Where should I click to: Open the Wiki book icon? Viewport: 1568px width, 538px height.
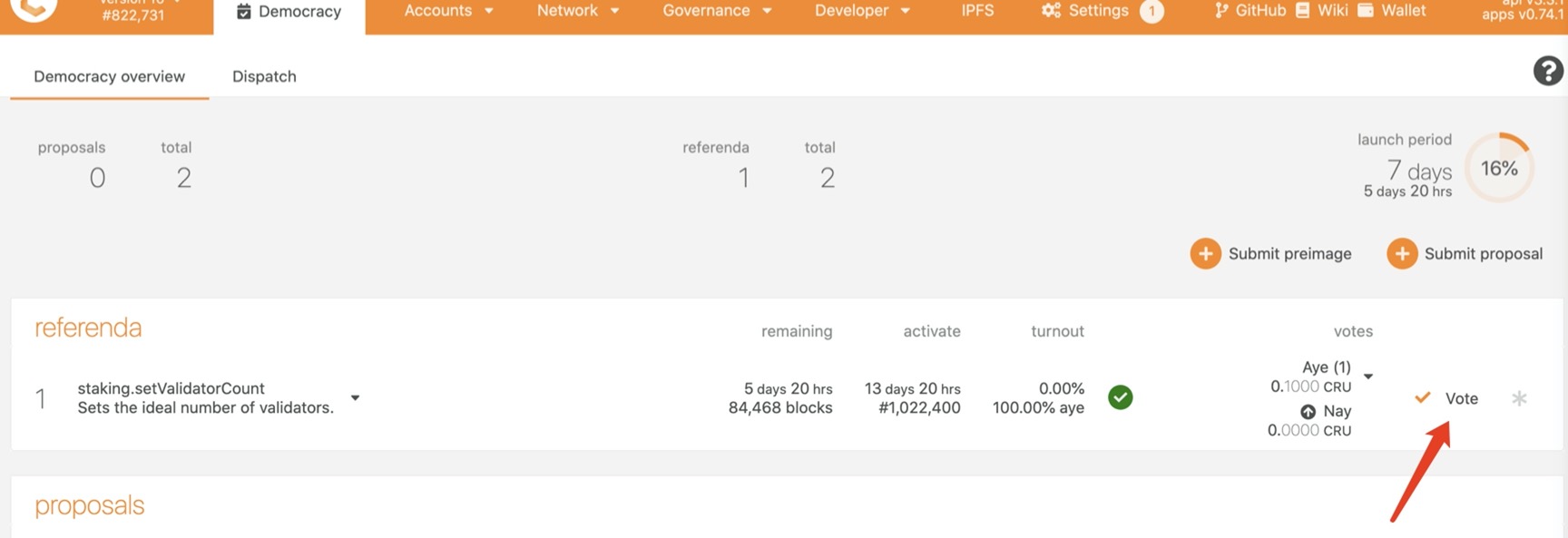pos(1302,11)
